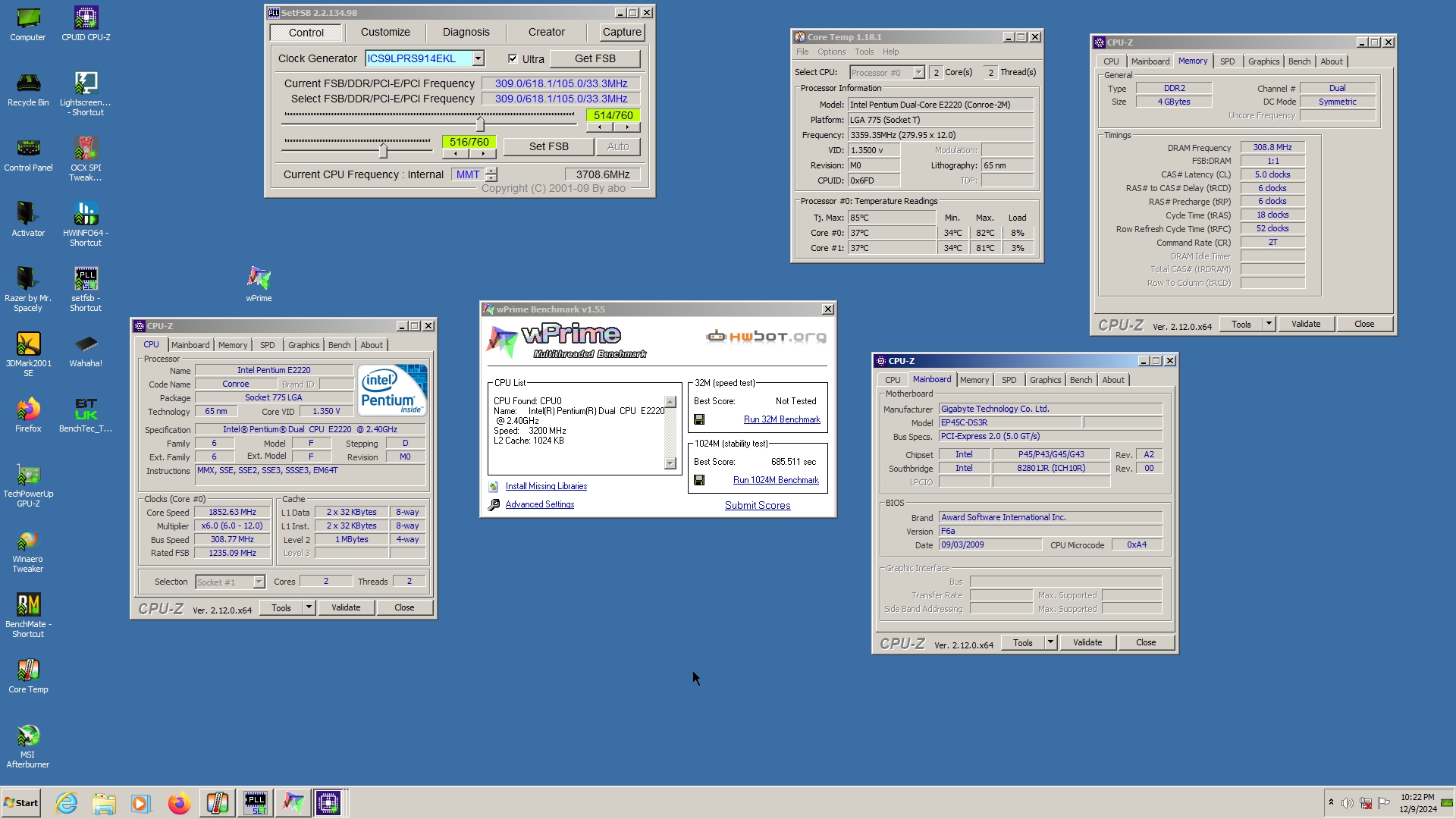Open the Processor #0 CPU selector in Core Temp
Image resolution: width=1456 pixels, height=819 pixels.
[x=886, y=72]
